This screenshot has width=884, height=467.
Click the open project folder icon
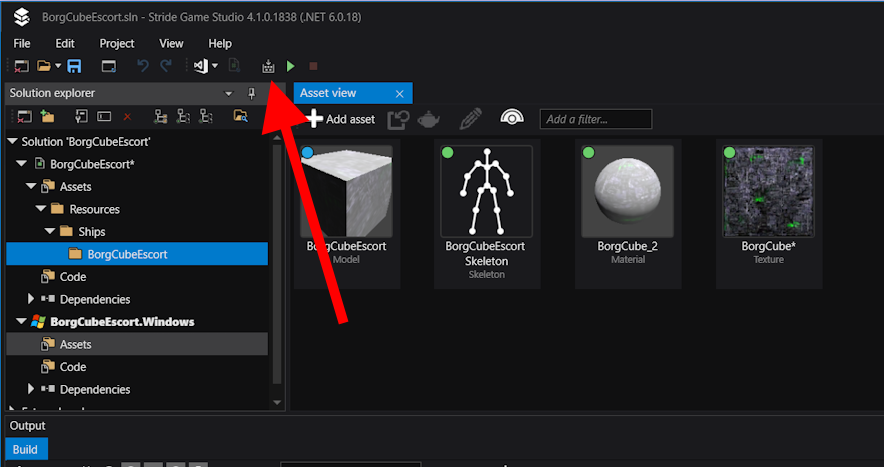click(x=44, y=66)
